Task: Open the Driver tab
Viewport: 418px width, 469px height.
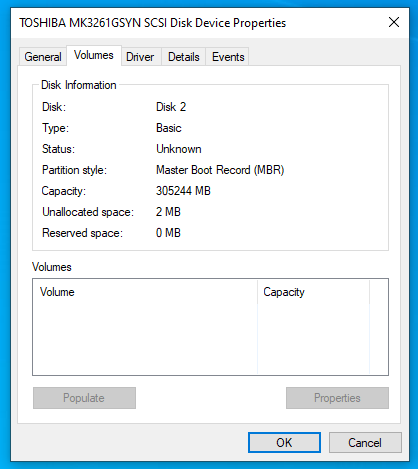Action: pyautogui.click(x=140, y=57)
